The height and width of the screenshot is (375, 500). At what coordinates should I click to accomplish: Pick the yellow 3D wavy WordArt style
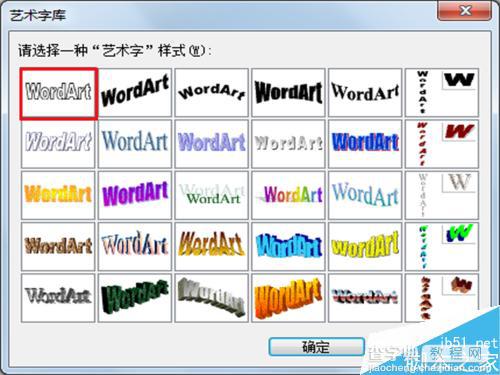365,247
